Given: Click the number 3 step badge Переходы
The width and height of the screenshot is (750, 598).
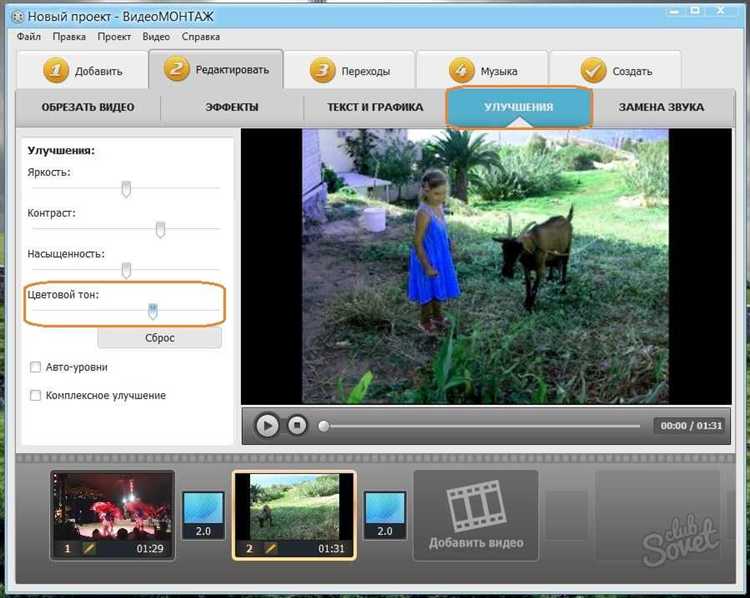Looking at the screenshot, I should click(322, 71).
